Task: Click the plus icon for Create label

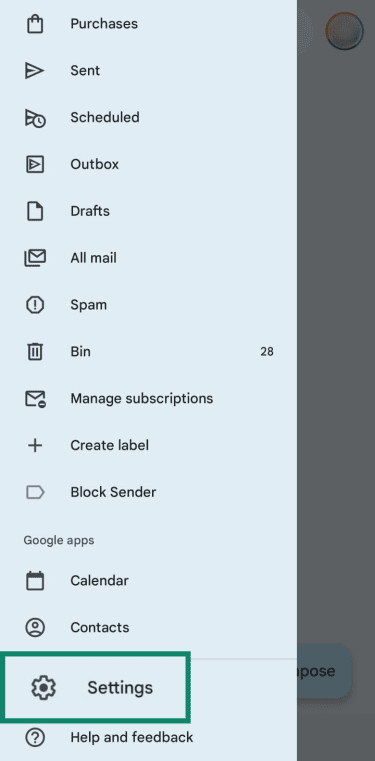Action: (x=35, y=446)
